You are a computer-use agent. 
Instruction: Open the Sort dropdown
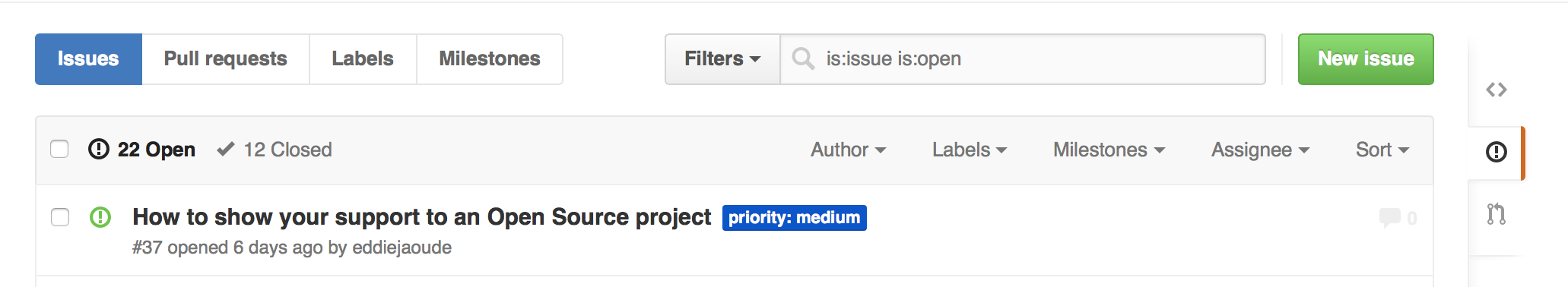[x=1382, y=150]
